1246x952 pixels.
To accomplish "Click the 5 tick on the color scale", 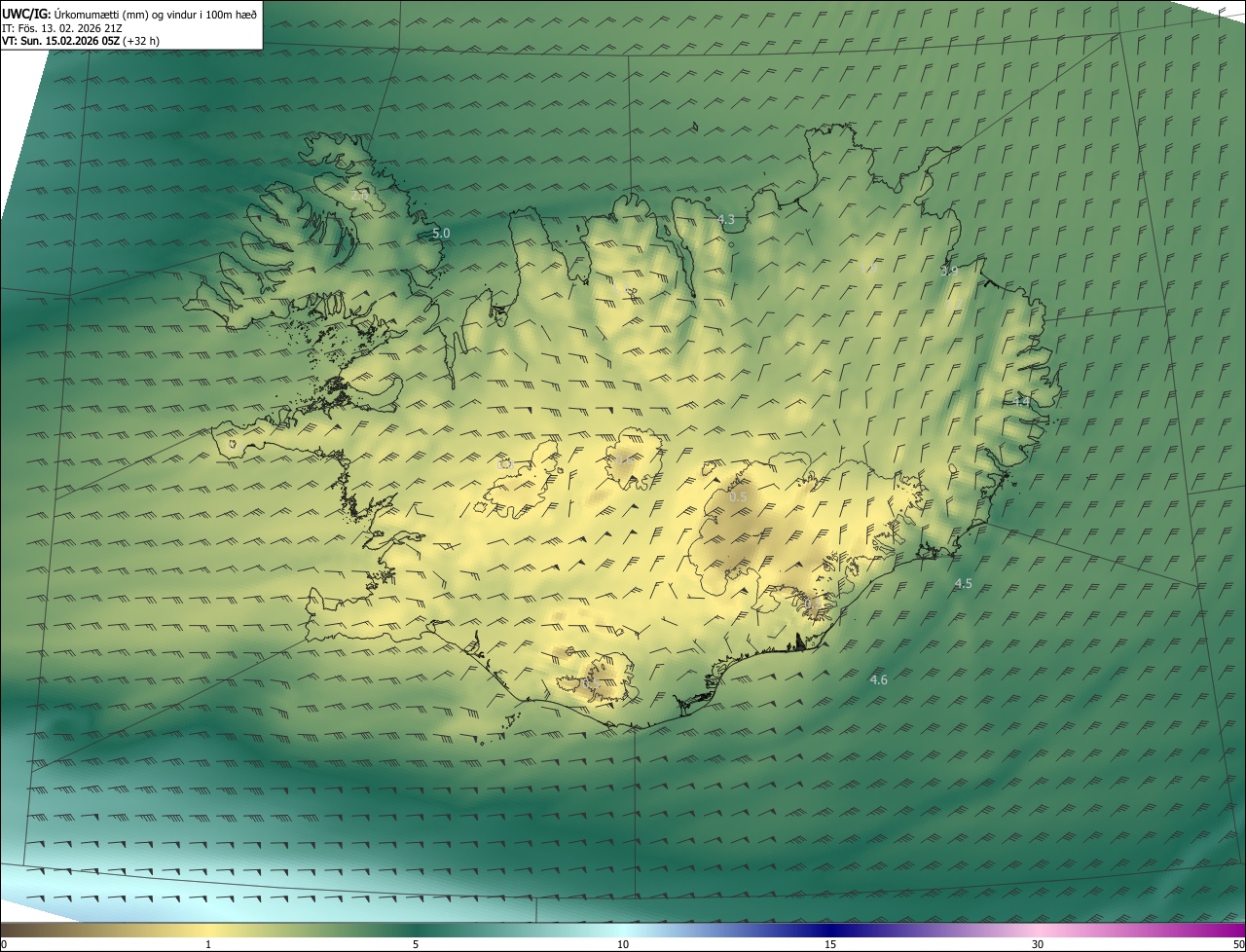I will 416,944.
